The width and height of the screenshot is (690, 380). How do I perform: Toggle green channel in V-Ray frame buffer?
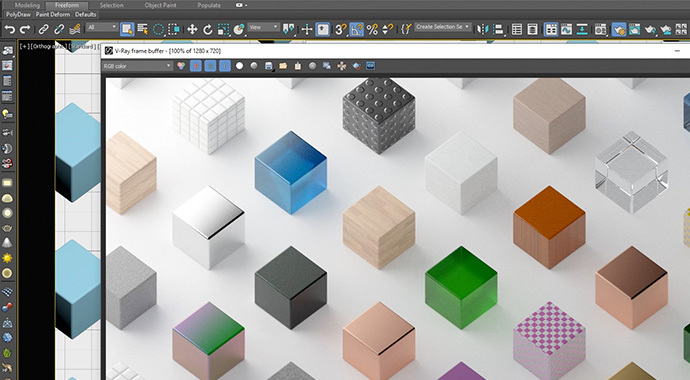pos(211,66)
